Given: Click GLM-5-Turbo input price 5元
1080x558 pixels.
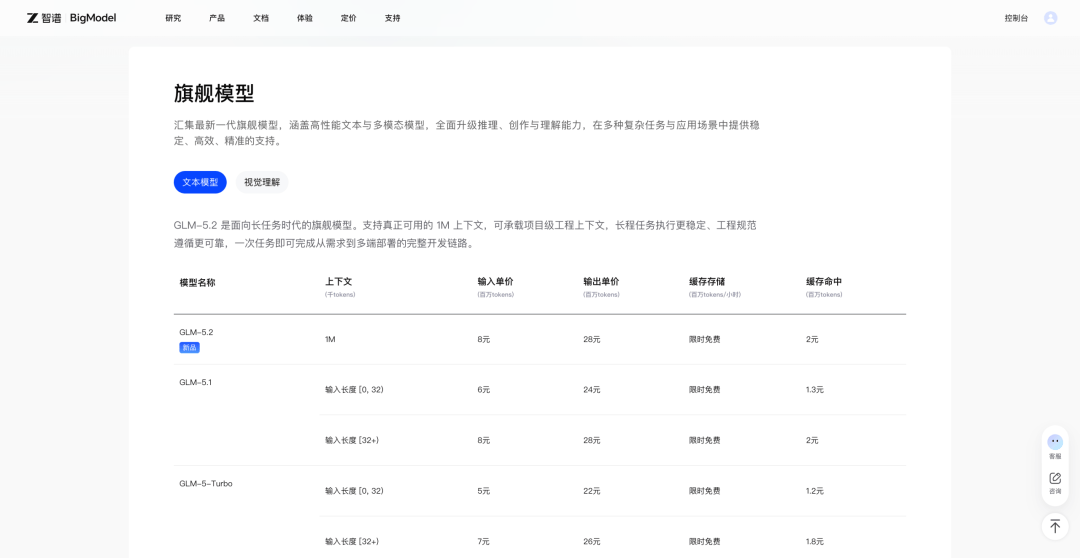Looking at the screenshot, I should tap(484, 491).
